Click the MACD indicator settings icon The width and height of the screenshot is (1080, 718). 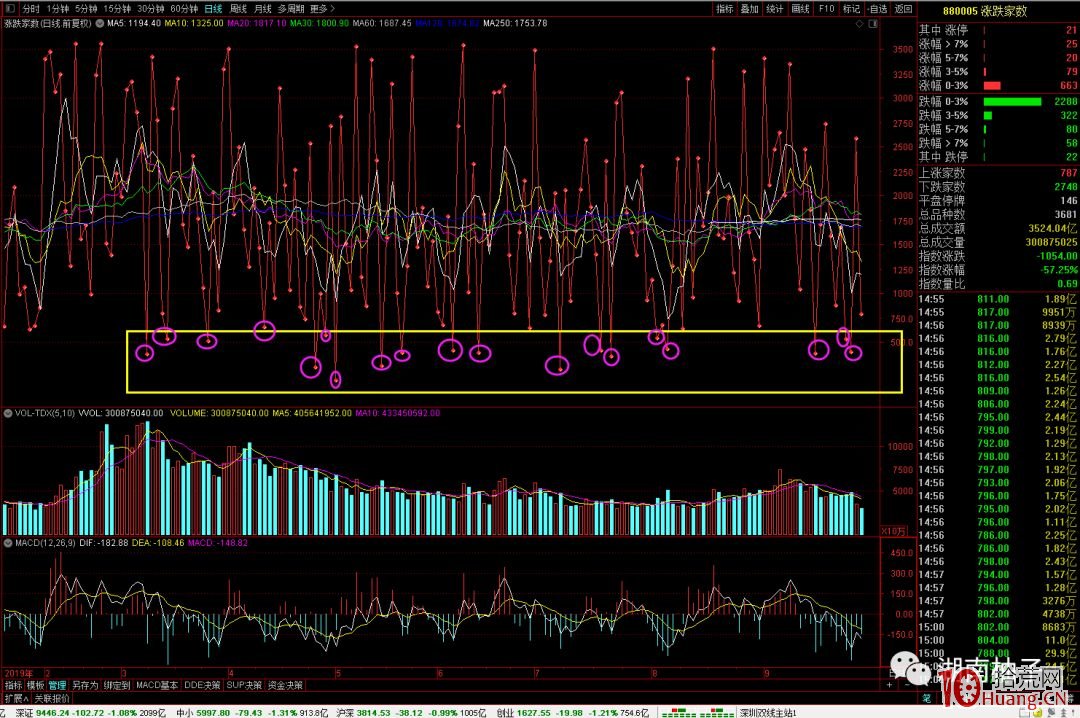[8, 542]
